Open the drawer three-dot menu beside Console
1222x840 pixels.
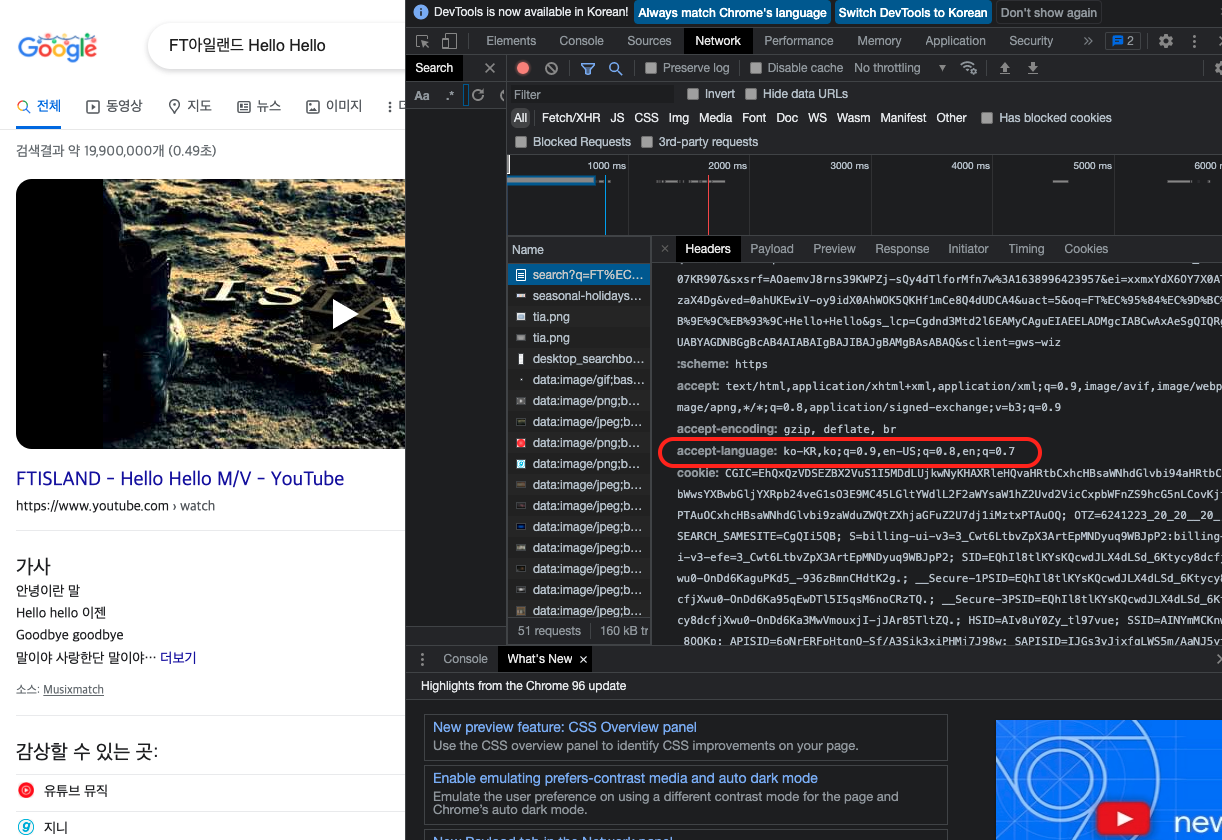(422, 659)
